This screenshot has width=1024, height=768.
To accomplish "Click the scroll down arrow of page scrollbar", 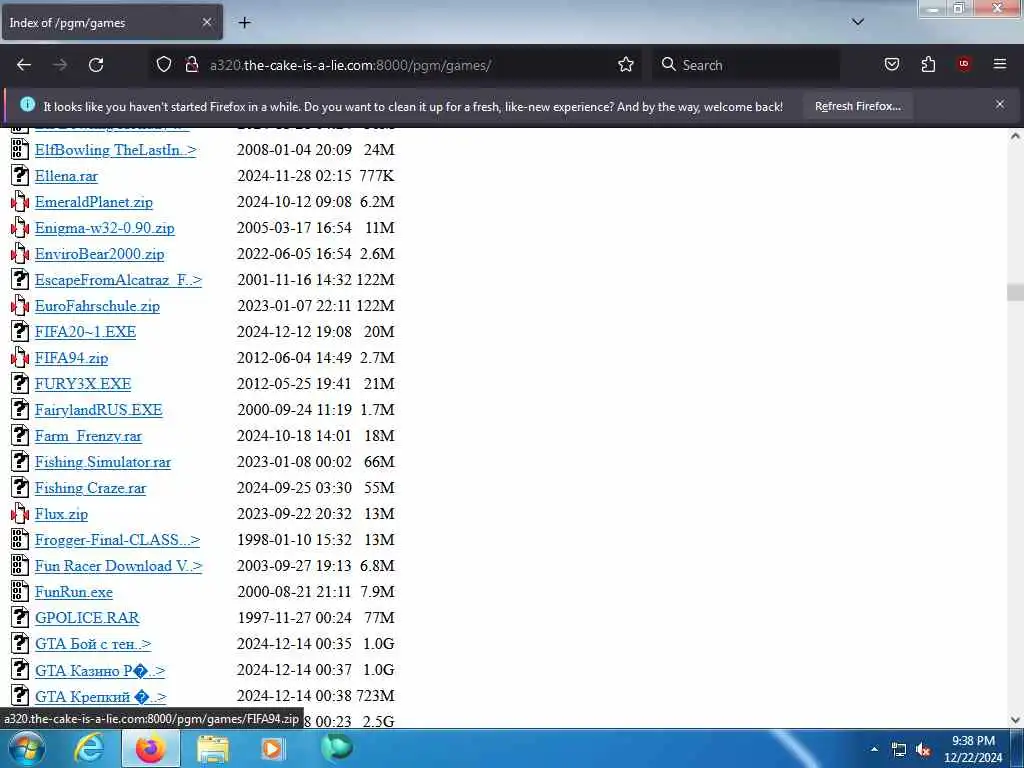I will tap(1015, 719).
